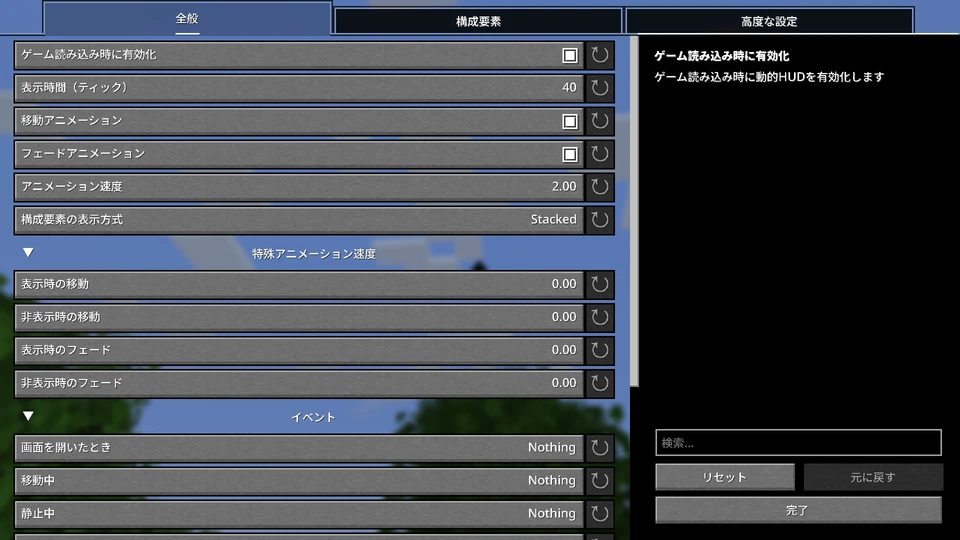Viewport: 960px width, 540px height.
Task: Adjust 表示時間（ティック） value 40
Action: pos(569,88)
